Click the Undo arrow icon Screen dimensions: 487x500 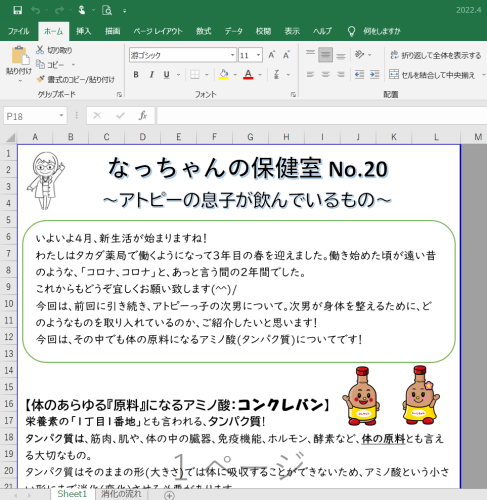[35, 10]
